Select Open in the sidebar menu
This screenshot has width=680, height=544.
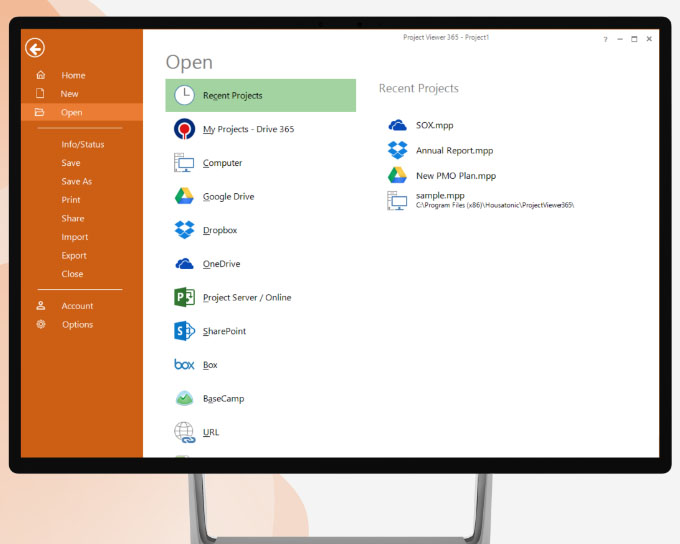(72, 112)
